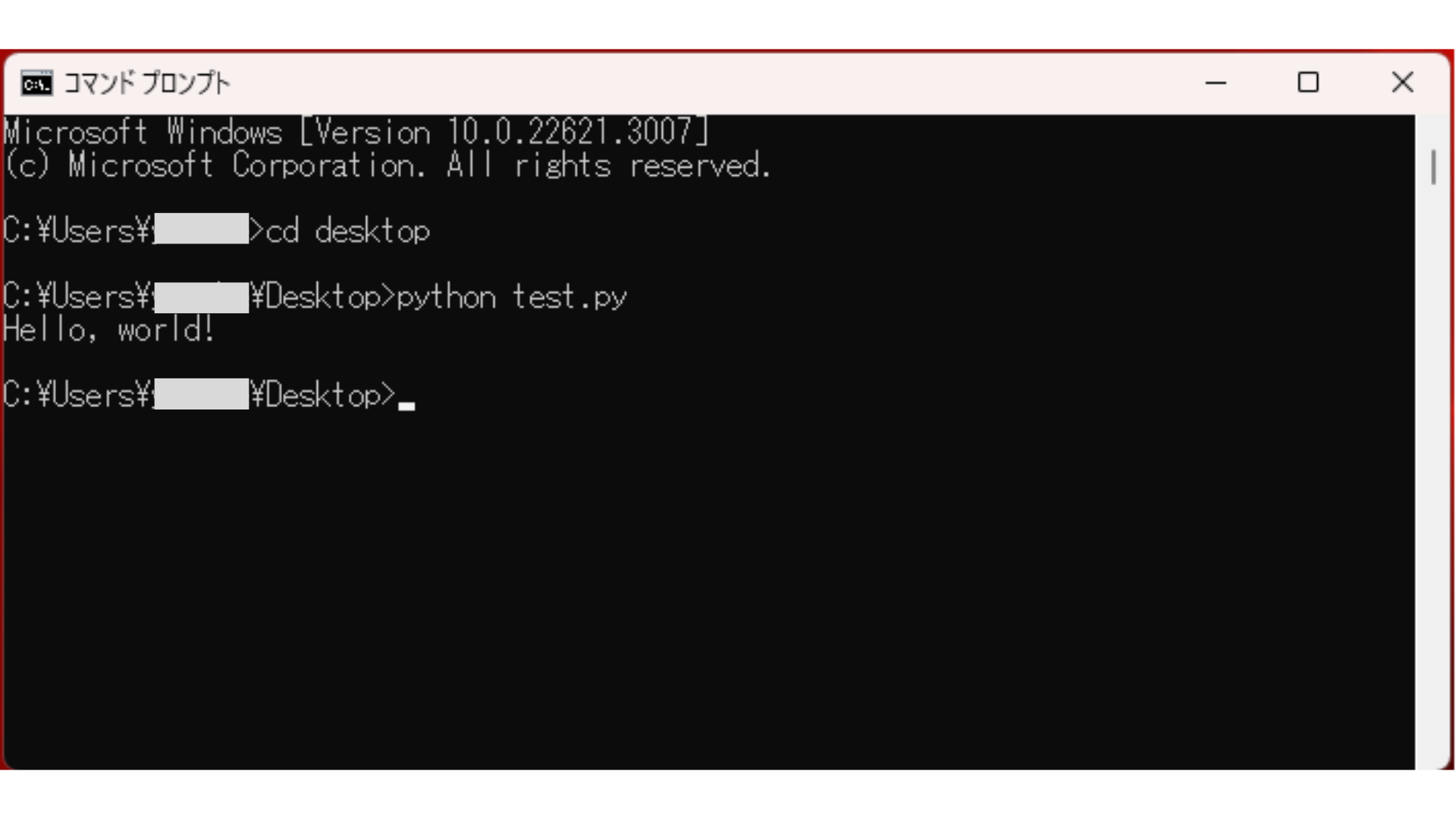The width and height of the screenshot is (1456, 819).
Task: Maximize the コマンド プロンプト window
Action: 1308,83
